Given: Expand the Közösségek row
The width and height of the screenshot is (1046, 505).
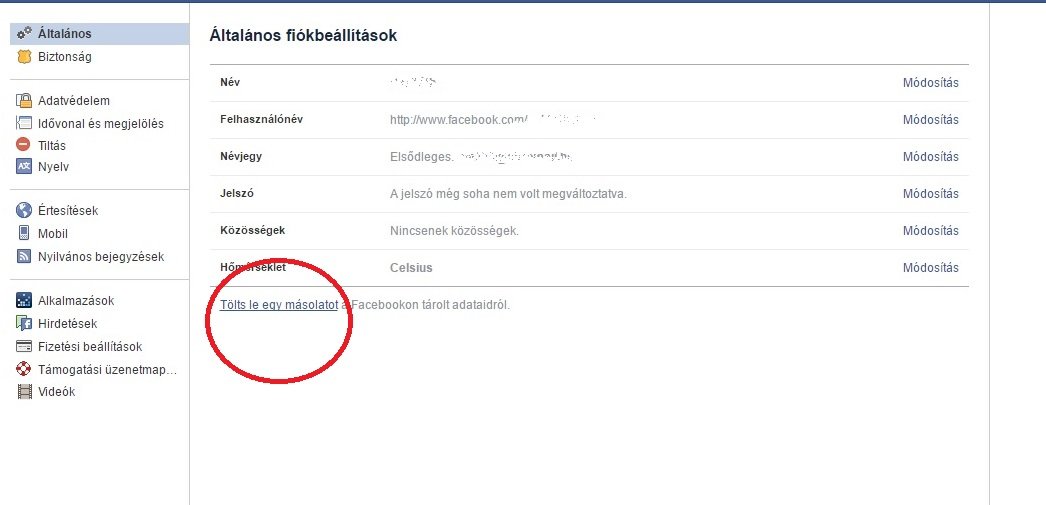Looking at the screenshot, I should [x=930, y=231].
